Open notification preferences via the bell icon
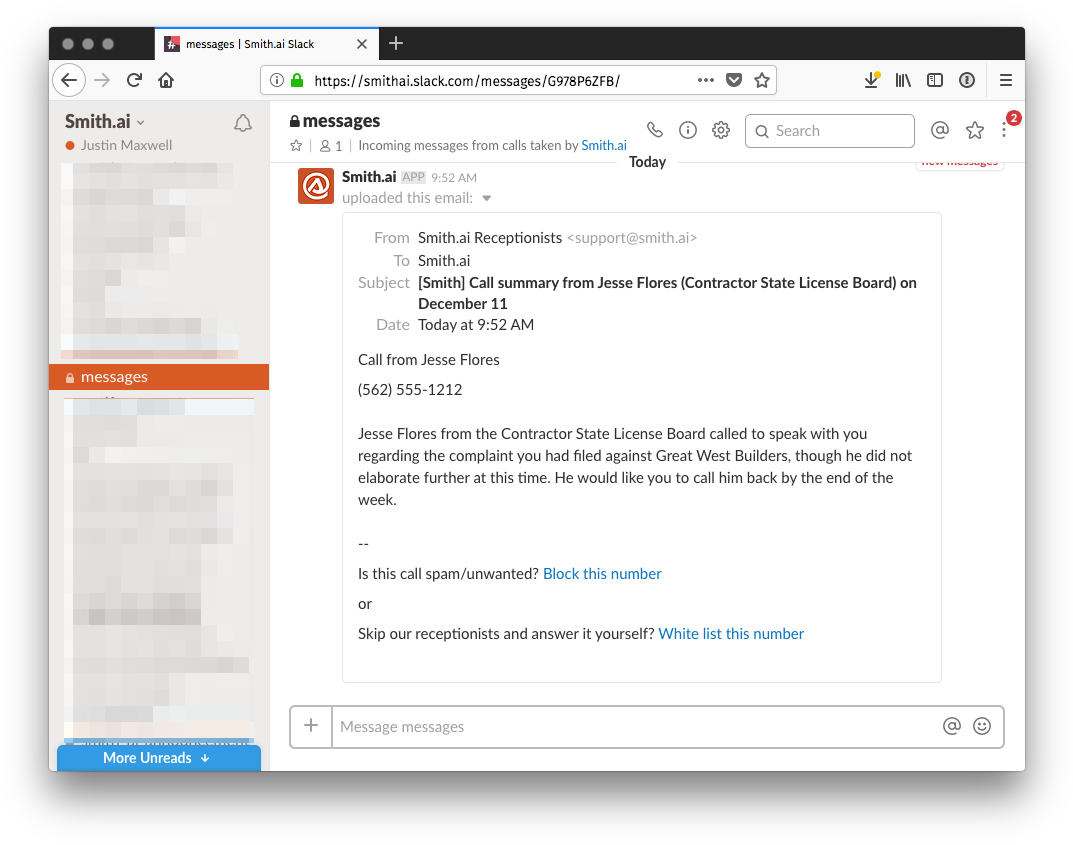Image resolution: width=1073 pixels, height=845 pixels. coord(242,122)
